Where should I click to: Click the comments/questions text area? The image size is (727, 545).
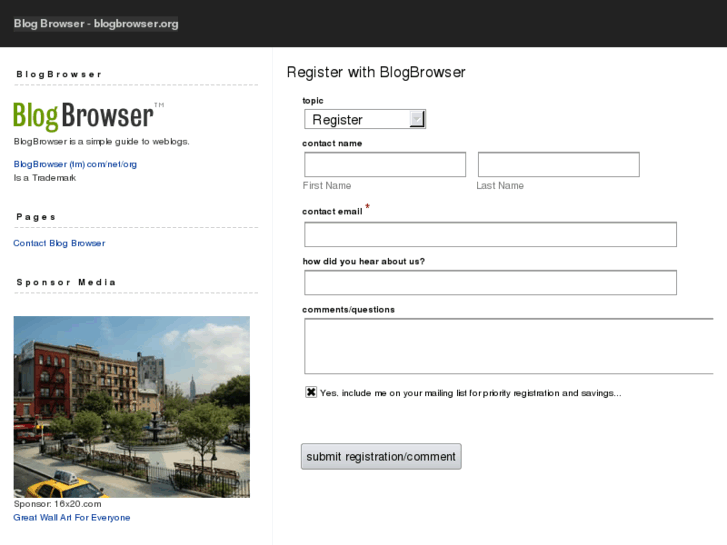point(509,346)
